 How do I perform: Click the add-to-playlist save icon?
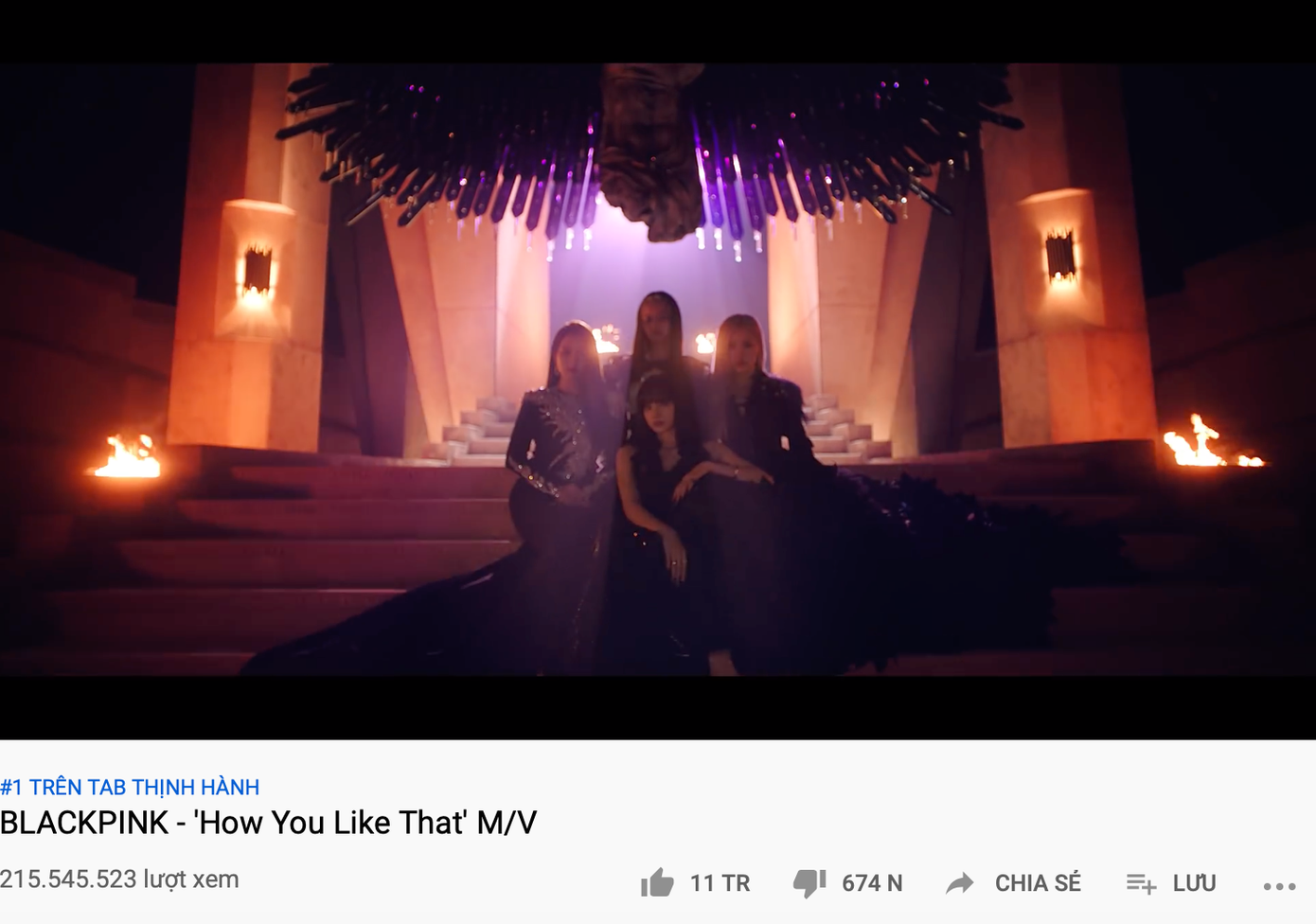(x=1141, y=883)
